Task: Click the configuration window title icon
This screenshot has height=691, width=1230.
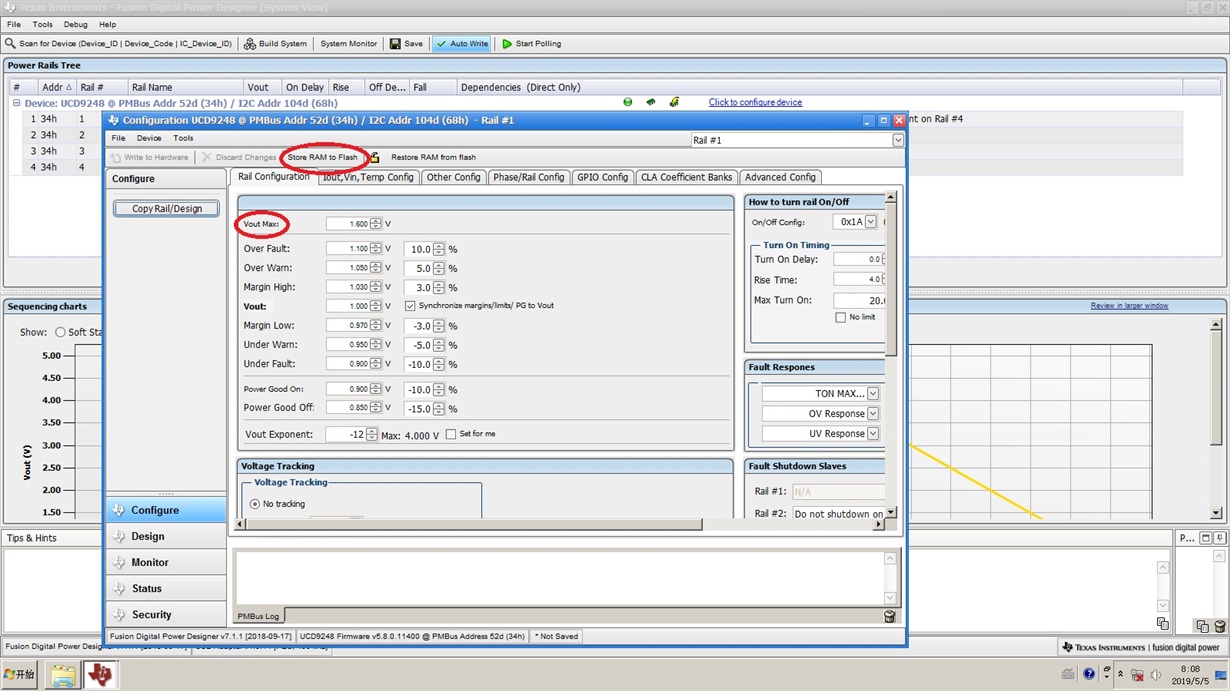Action: (114, 120)
